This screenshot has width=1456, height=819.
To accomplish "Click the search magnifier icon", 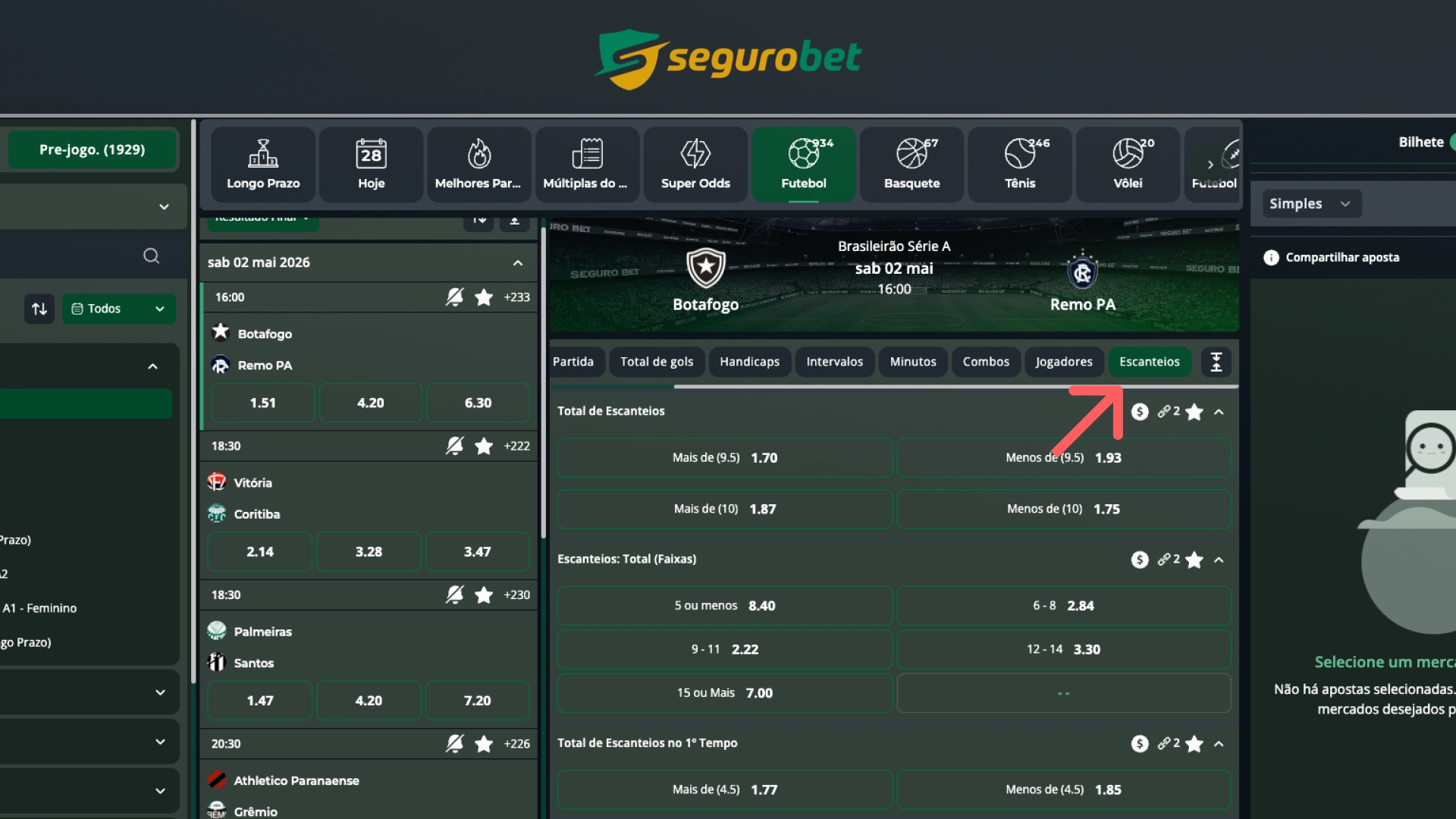I will 152,256.
